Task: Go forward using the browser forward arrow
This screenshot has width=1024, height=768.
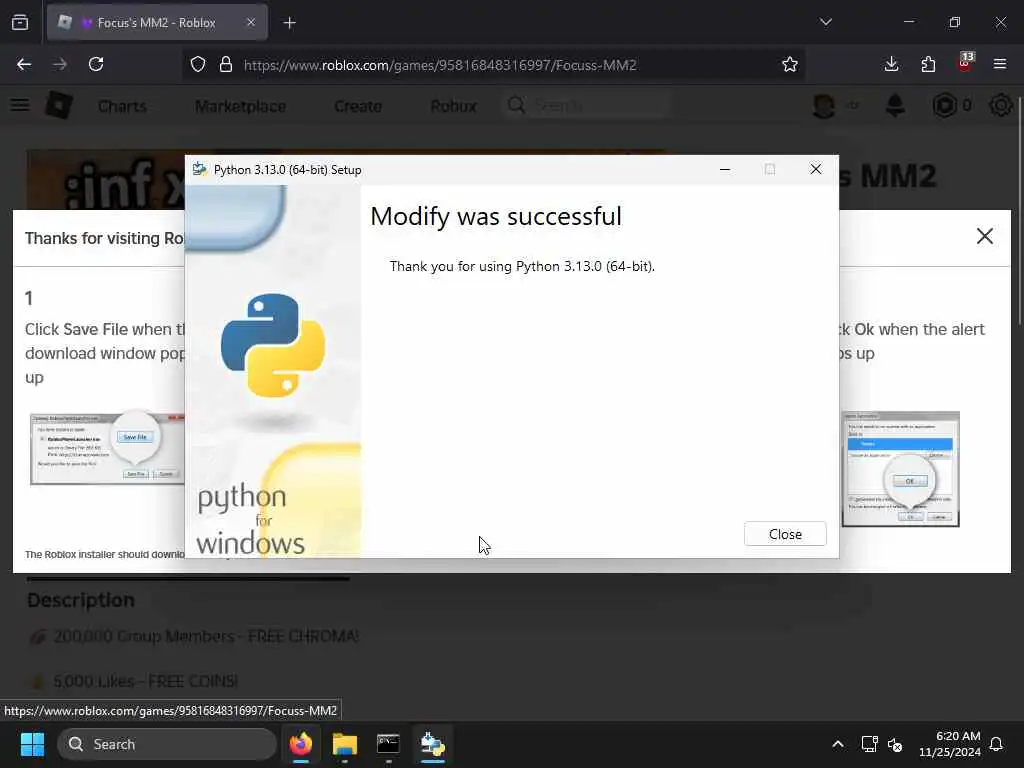Action: point(60,64)
